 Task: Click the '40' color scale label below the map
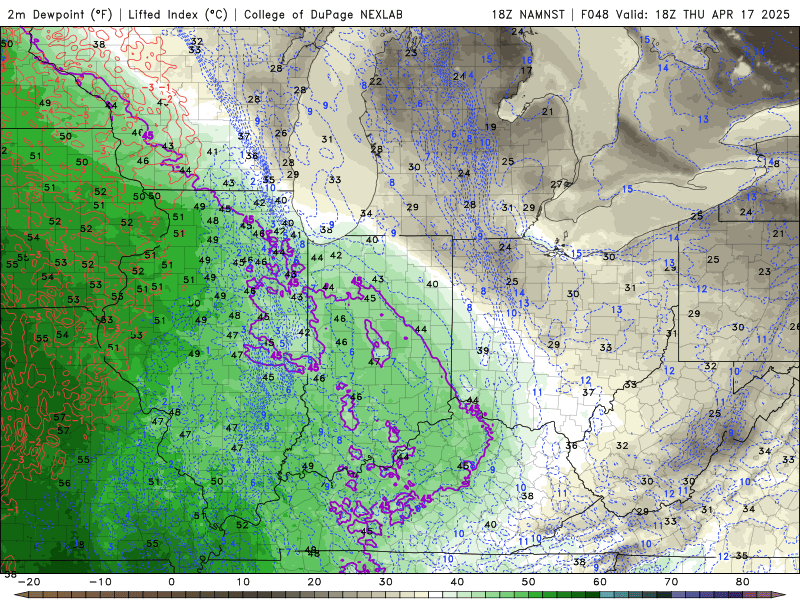(457, 582)
